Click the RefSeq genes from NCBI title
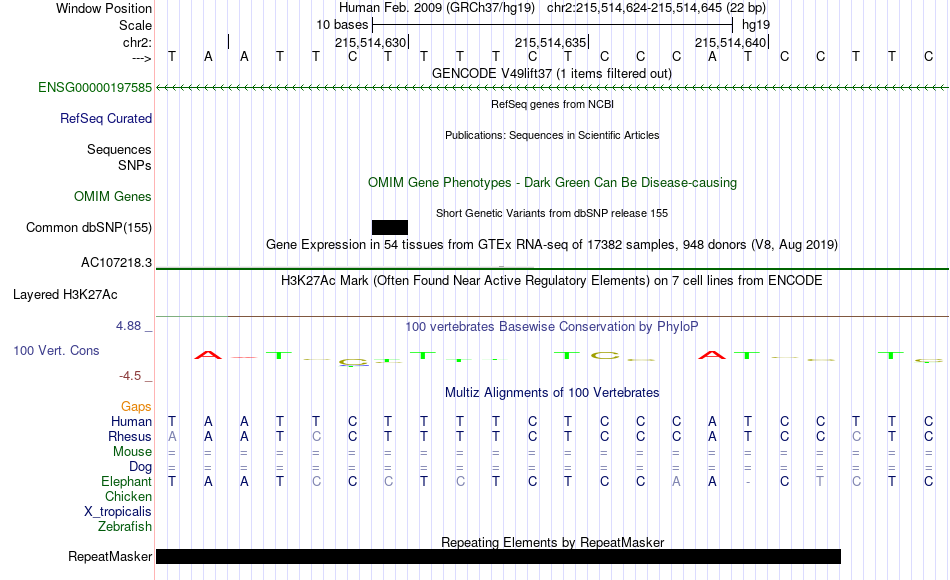 [552, 104]
